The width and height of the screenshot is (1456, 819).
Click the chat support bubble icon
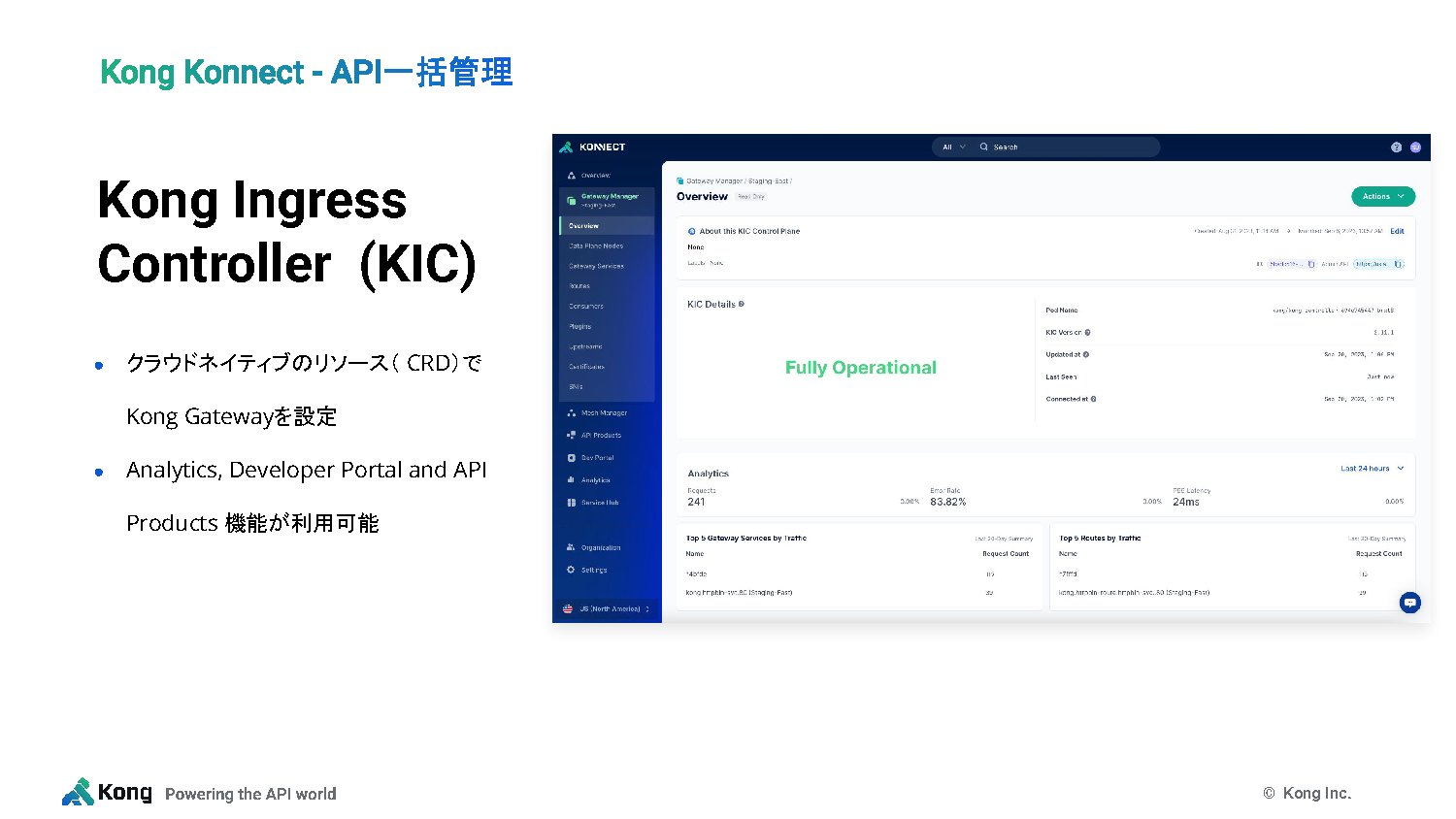point(1410,603)
